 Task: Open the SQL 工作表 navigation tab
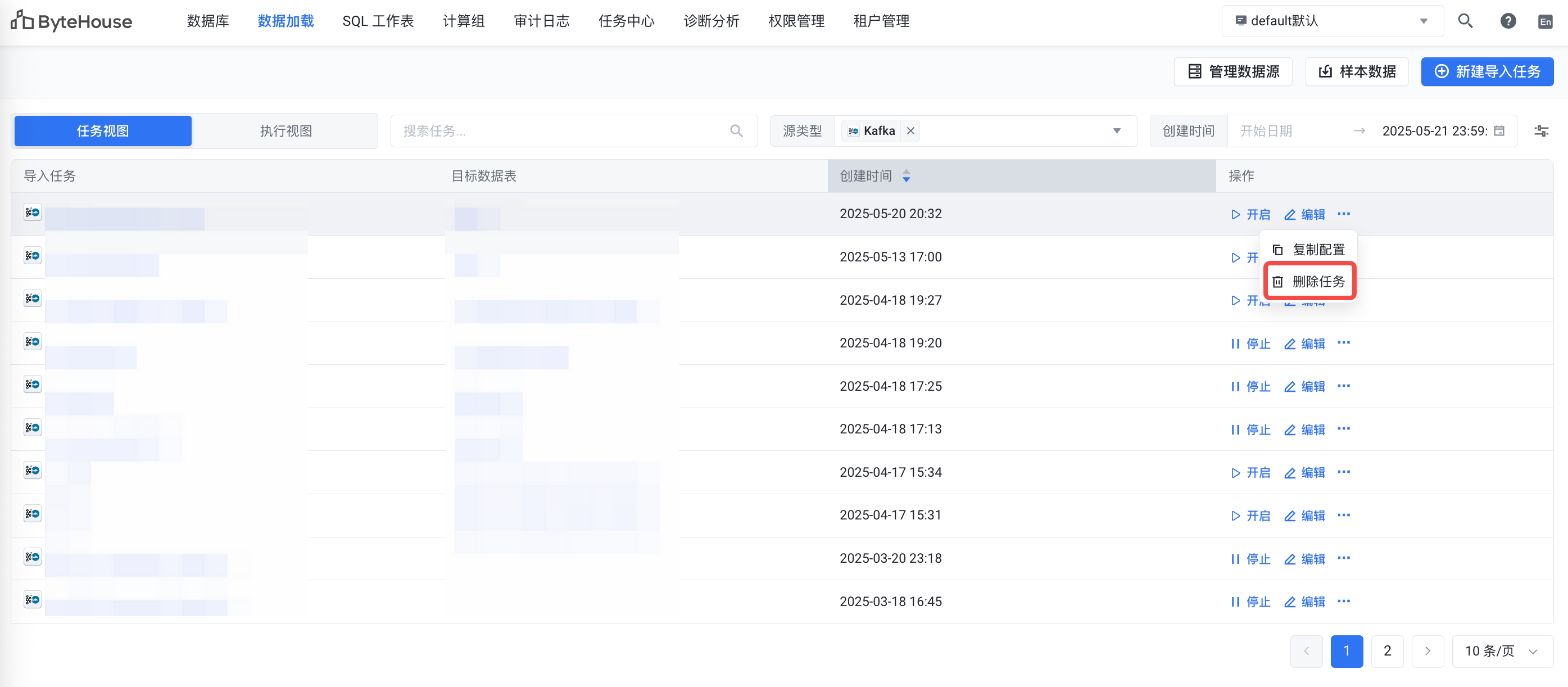pyautogui.click(x=378, y=21)
